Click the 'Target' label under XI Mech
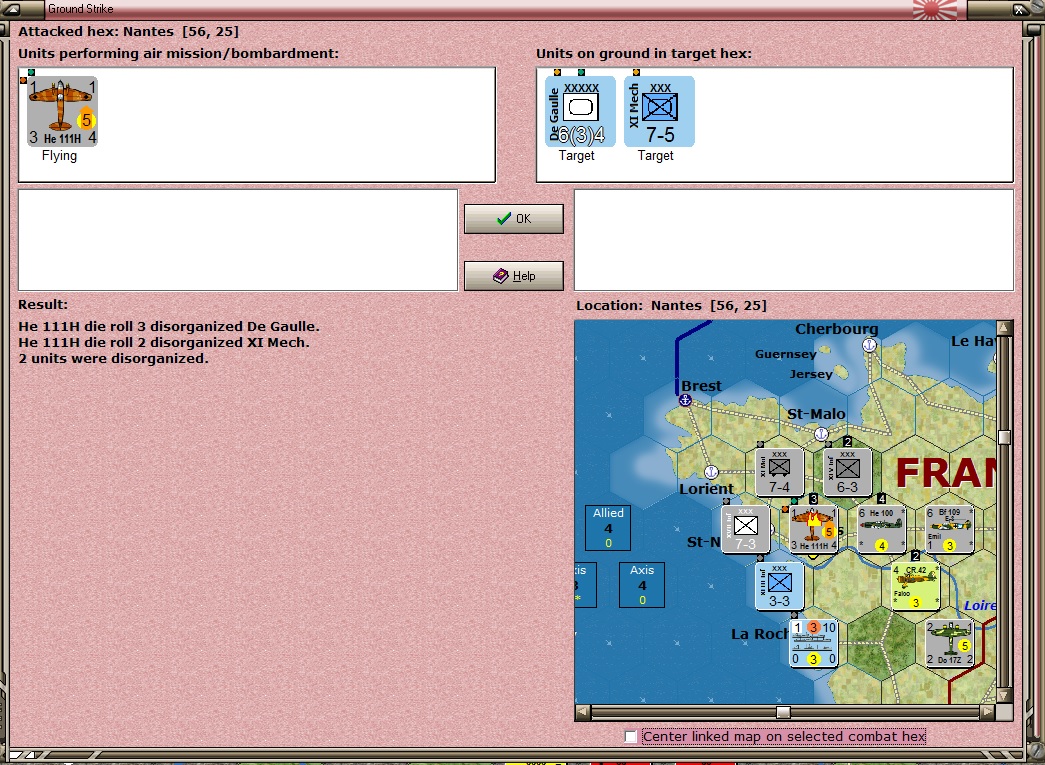This screenshot has width=1045, height=765. (x=655, y=156)
